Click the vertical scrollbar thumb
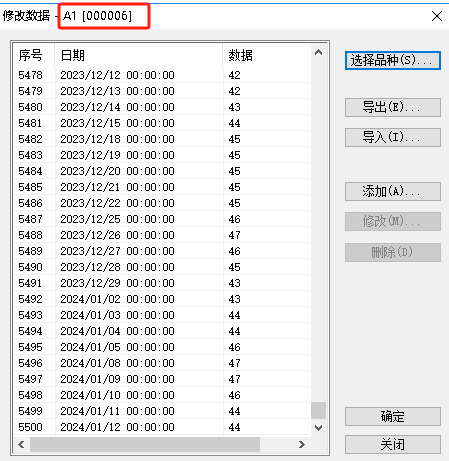449x461 pixels. 318,410
